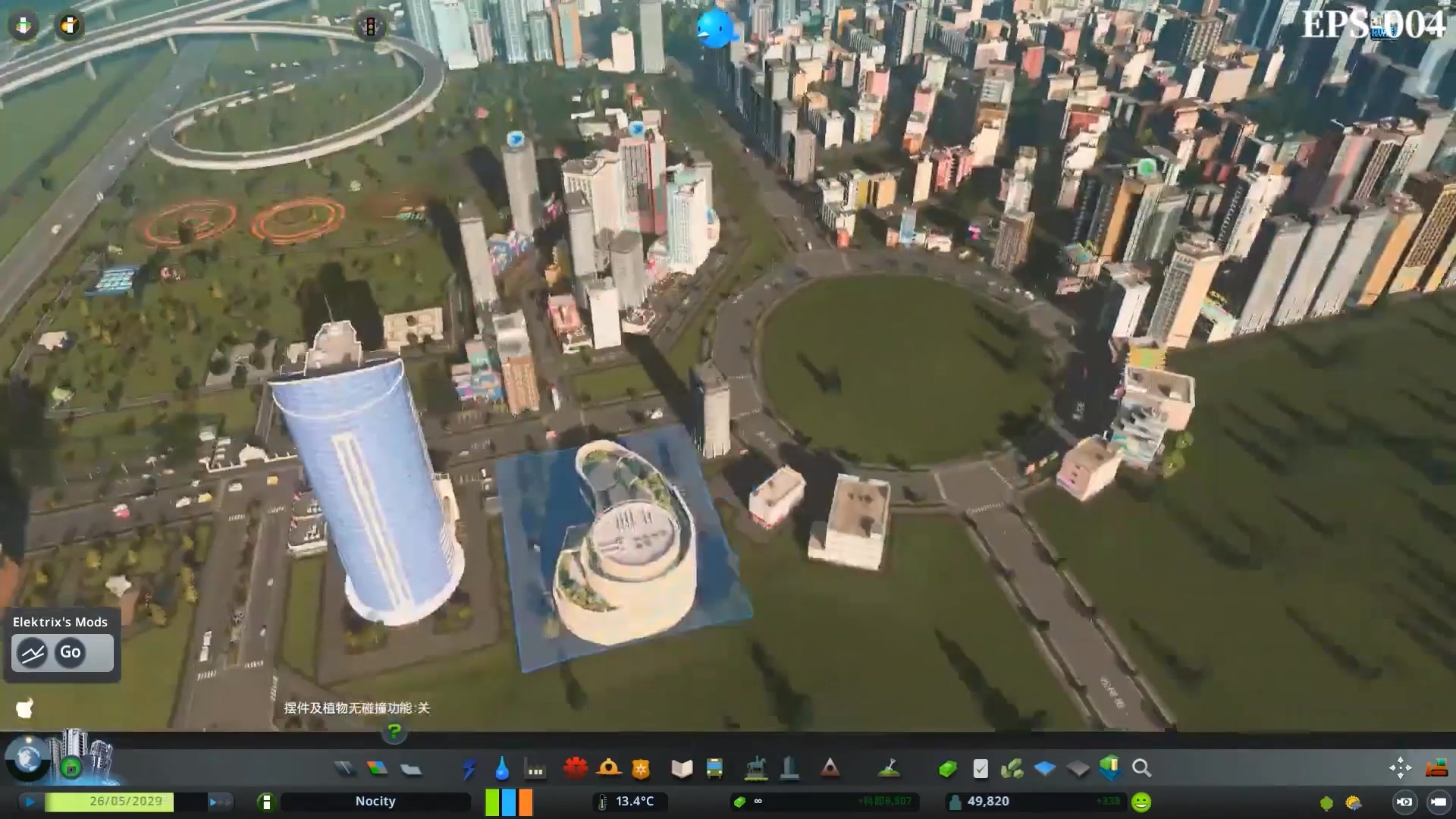Screen dimensions: 1456x819
Task: Click the citizen happiness smiley
Action: [1141, 802]
